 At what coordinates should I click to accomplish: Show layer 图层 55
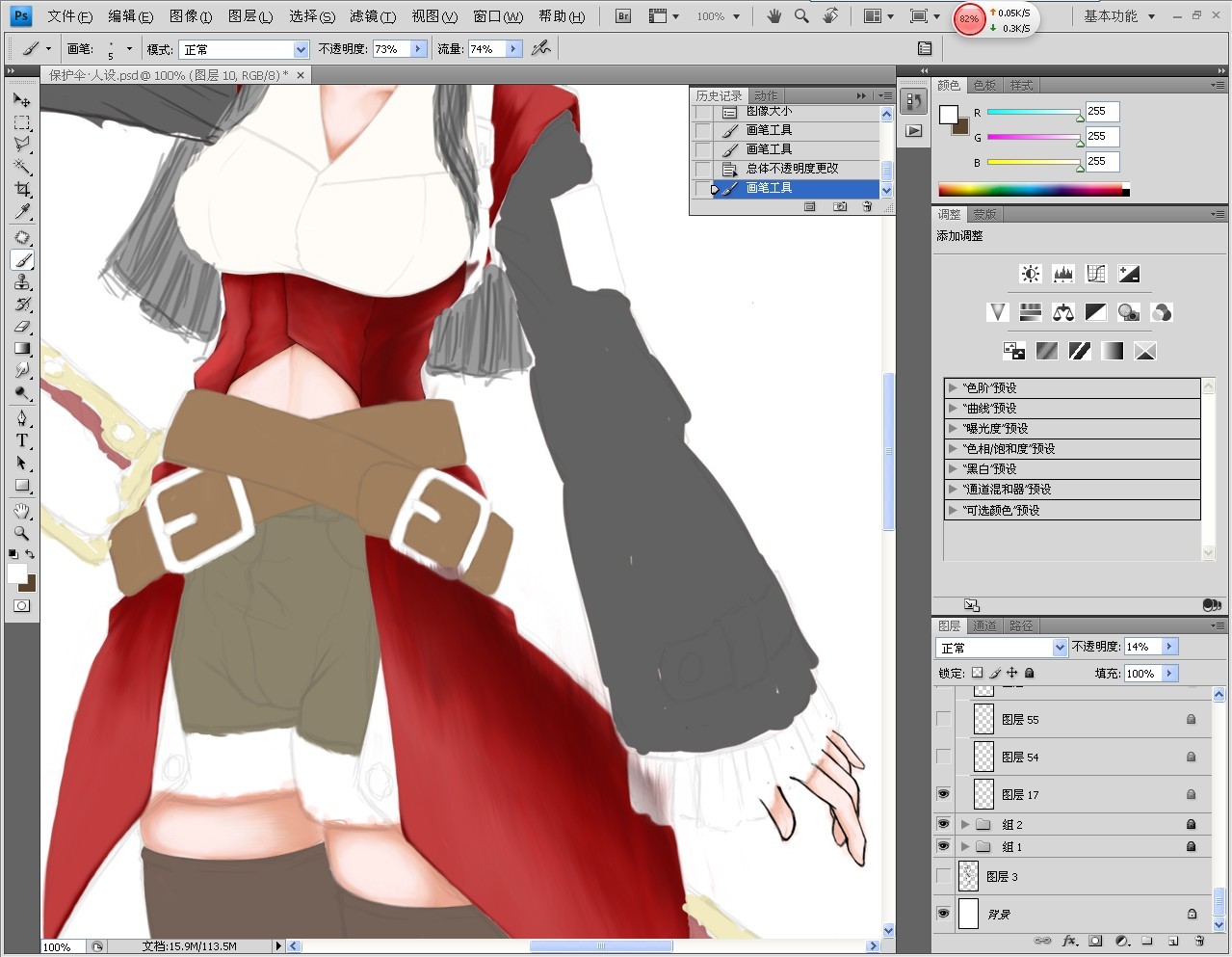click(943, 719)
